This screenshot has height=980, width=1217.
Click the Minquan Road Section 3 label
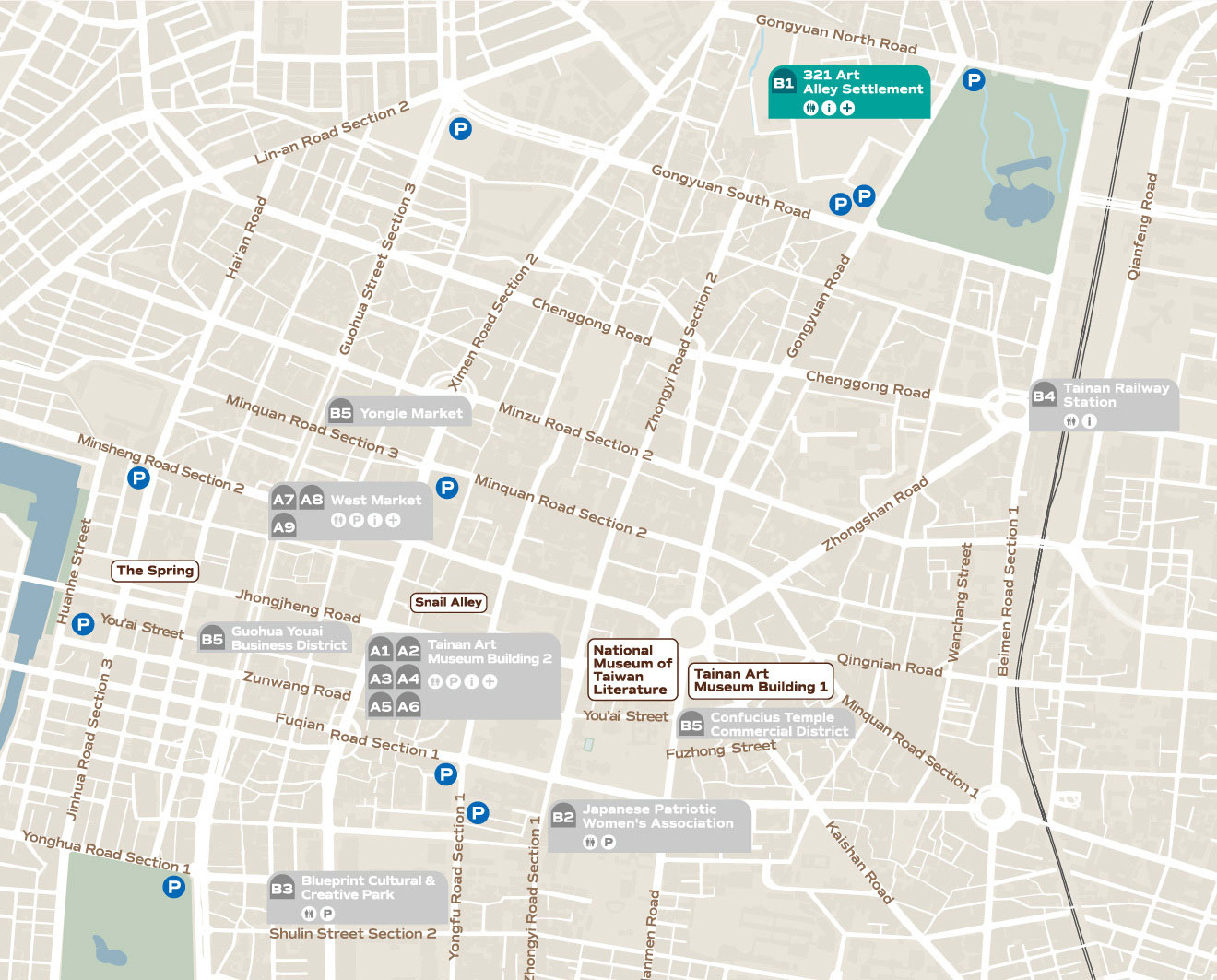313,426
